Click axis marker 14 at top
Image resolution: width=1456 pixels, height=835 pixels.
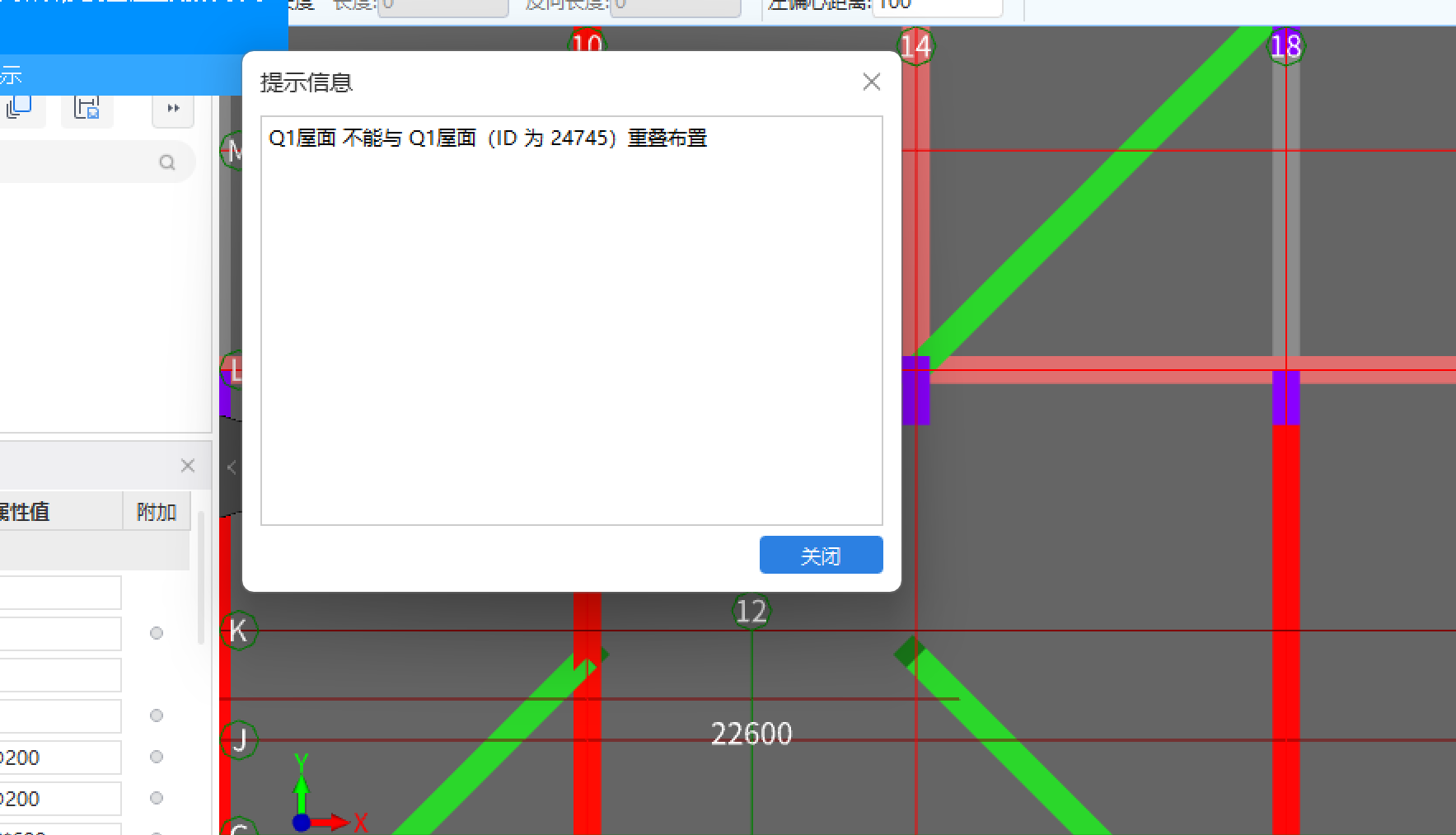tap(915, 46)
